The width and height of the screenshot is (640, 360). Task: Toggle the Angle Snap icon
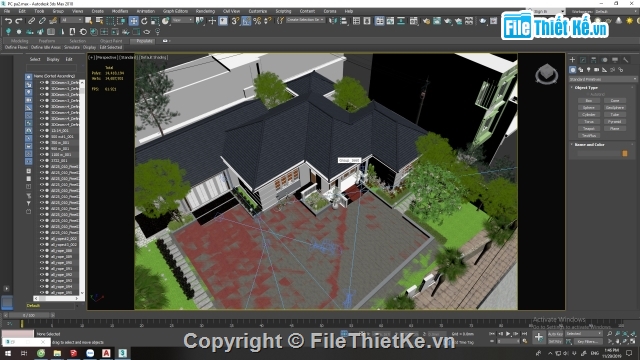point(246,21)
